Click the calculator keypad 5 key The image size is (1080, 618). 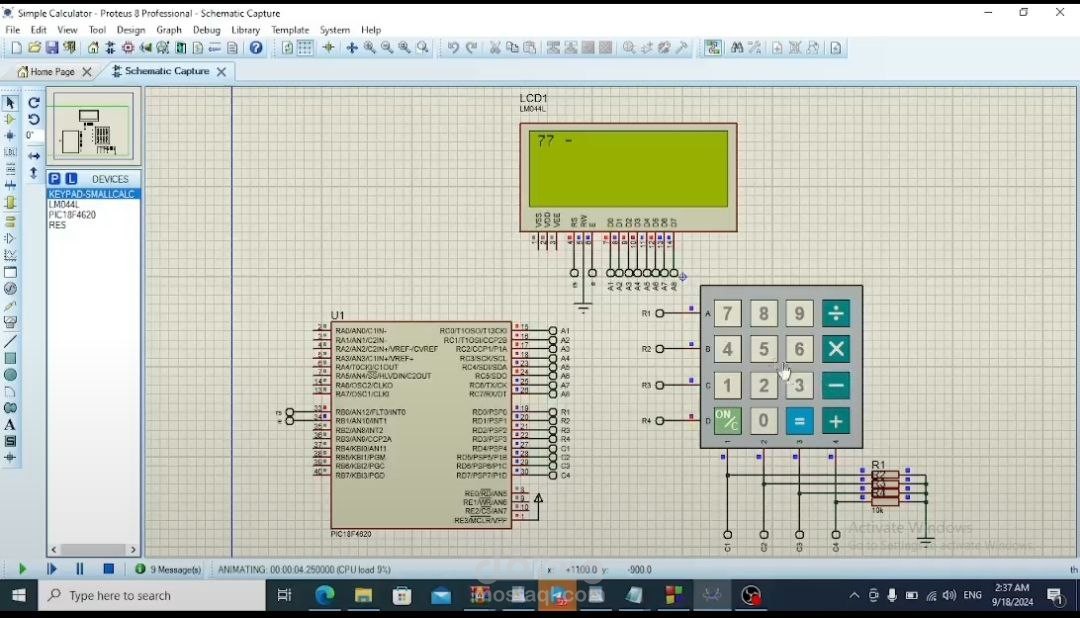(763, 349)
